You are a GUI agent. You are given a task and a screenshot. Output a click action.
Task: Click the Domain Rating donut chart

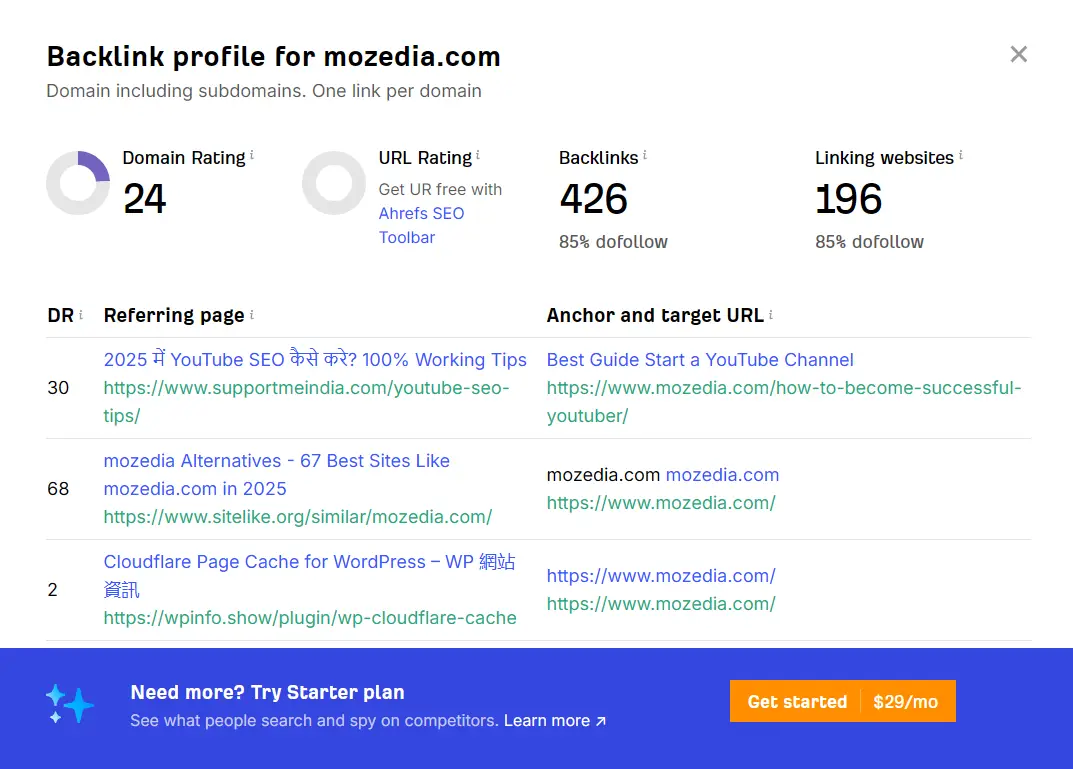(x=78, y=183)
